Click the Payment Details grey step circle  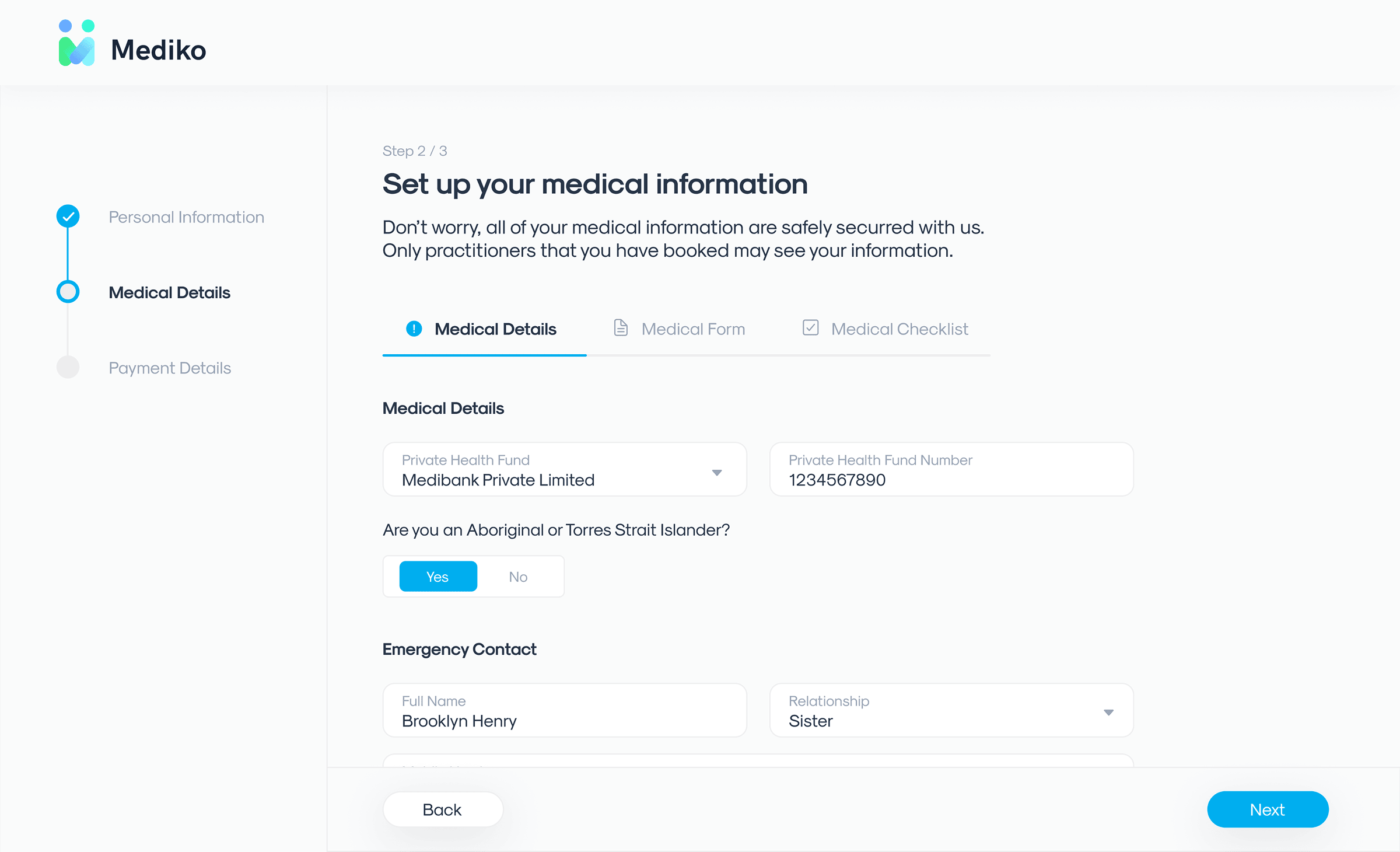pos(68,368)
